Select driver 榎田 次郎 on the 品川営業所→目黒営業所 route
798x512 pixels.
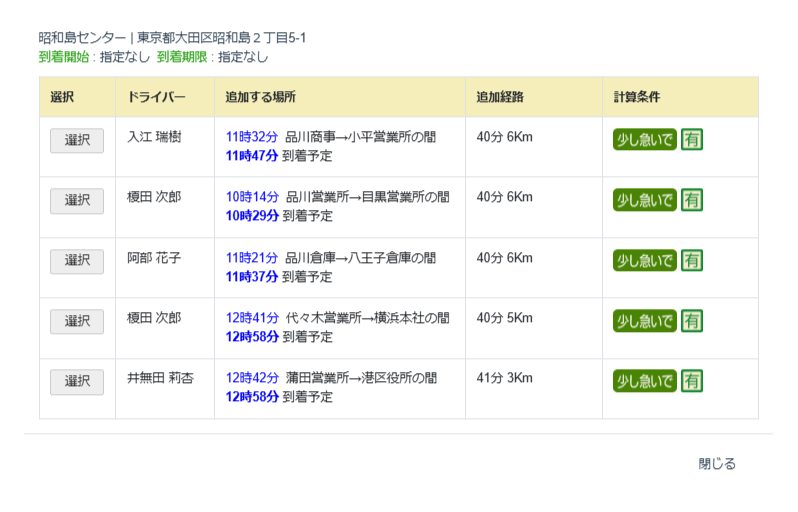pyautogui.click(x=77, y=201)
